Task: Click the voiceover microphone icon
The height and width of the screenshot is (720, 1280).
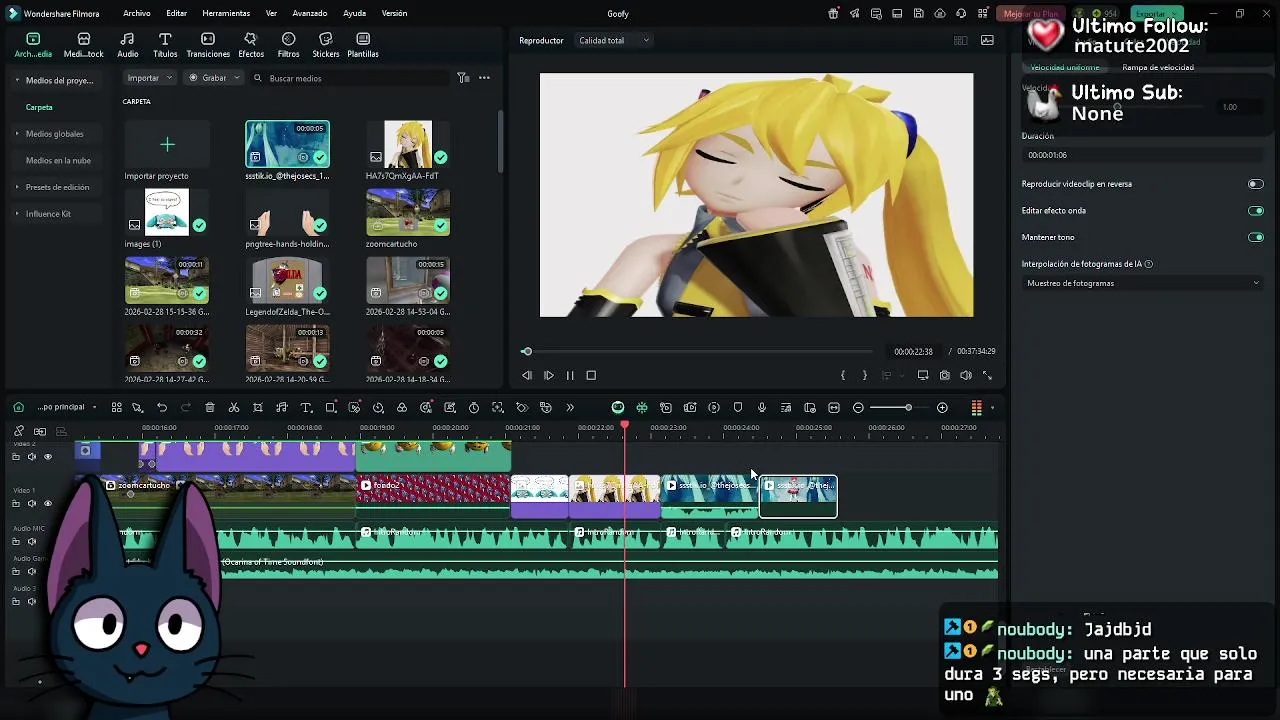Action: 762,408
